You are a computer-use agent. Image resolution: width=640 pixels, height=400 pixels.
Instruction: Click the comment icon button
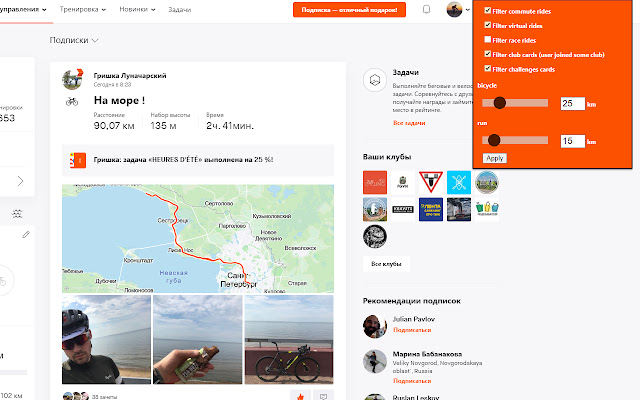coord(323,396)
